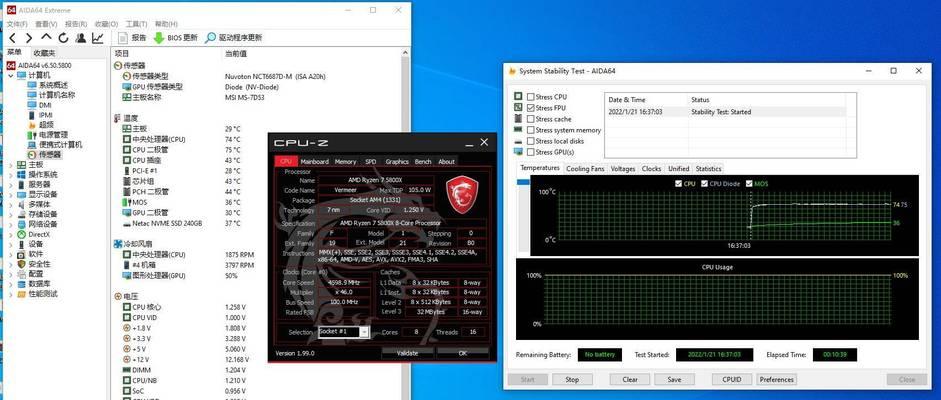Switch to the 收藏夹 tab in the AIDA64 sidebar
The image size is (941, 400).
(44, 53)
